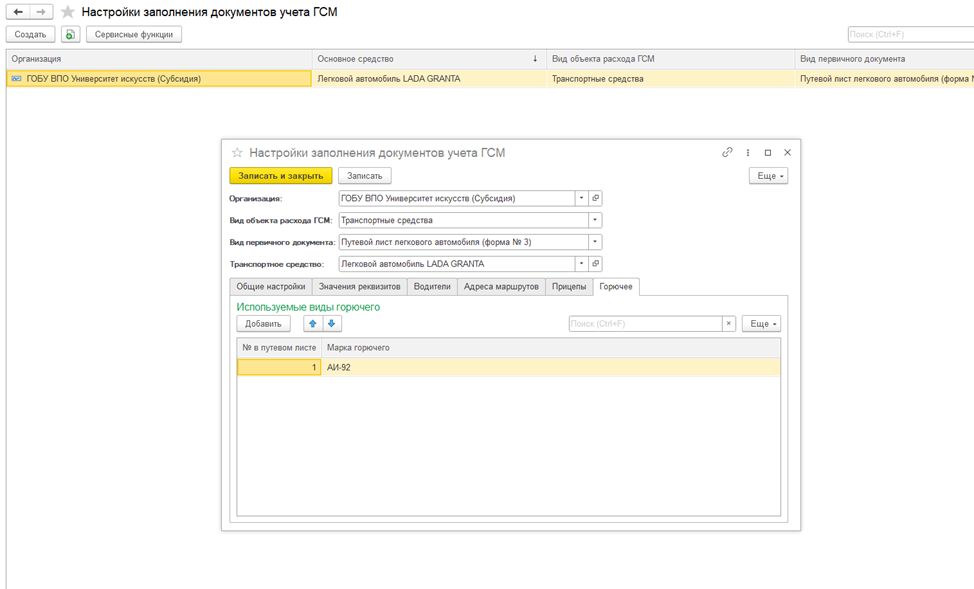Open the Водители tab
This screenshot has height=589, width=974.
tap(432, 286)
